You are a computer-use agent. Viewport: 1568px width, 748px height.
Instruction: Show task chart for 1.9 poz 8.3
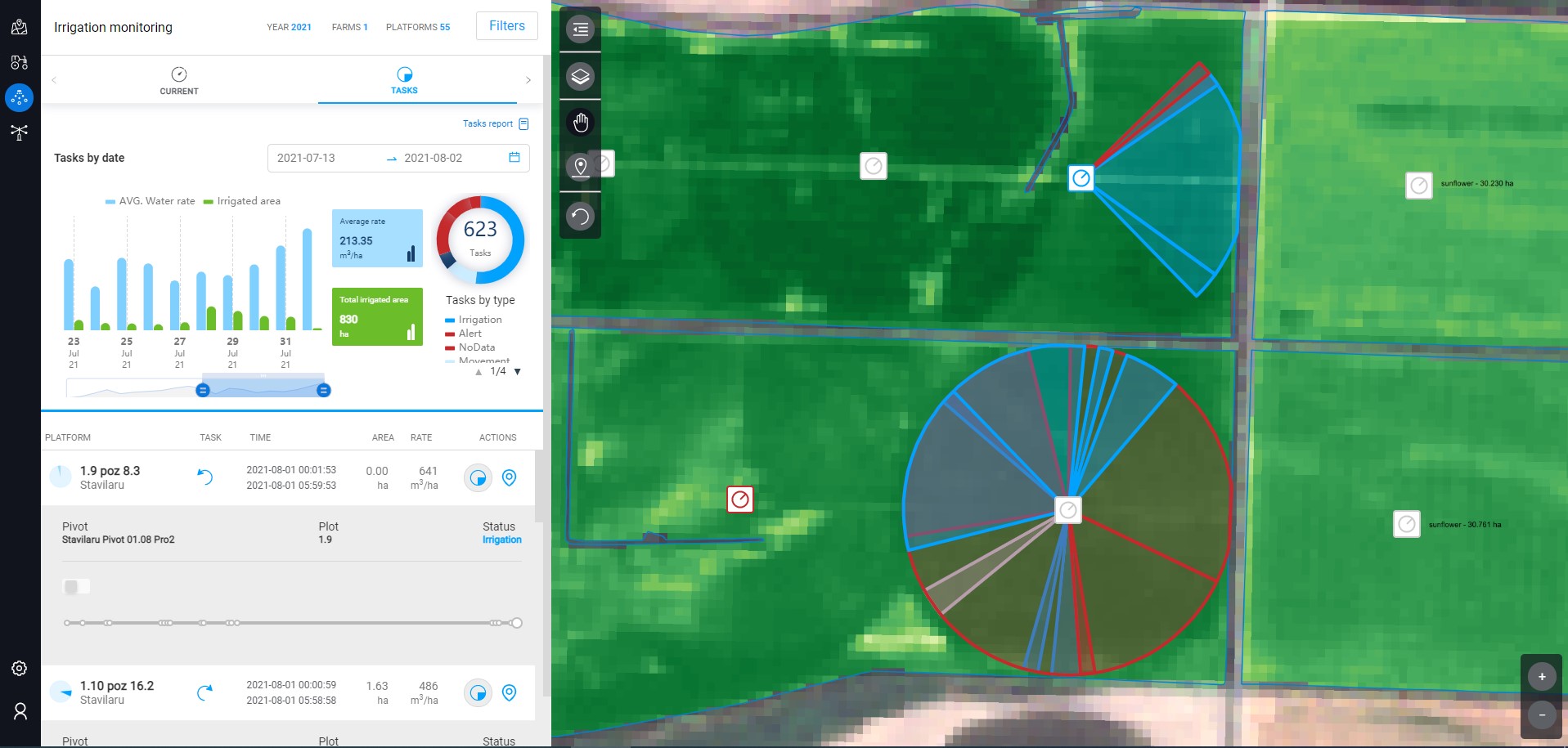tap(478, 477)
